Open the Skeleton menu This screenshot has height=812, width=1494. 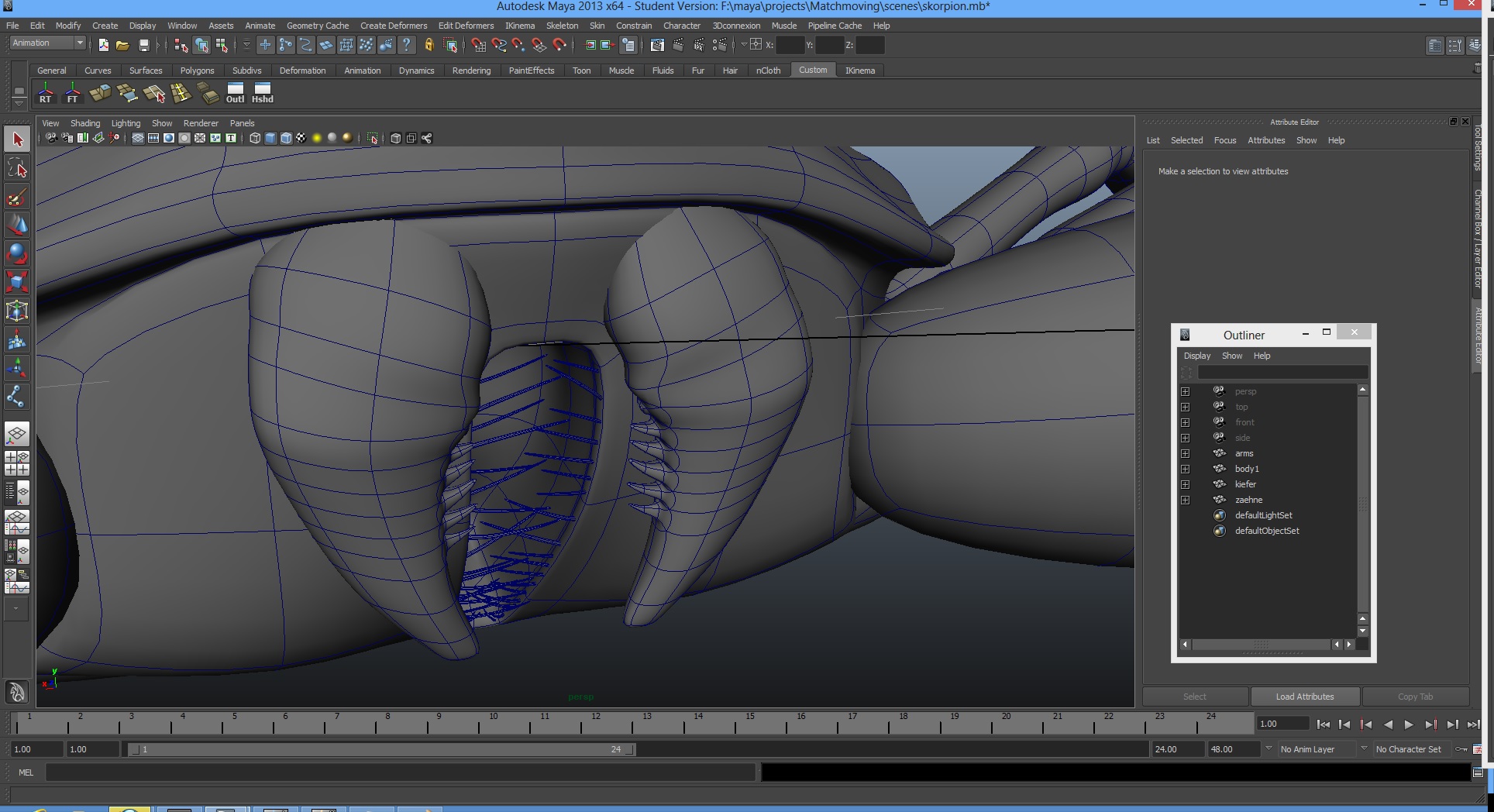pos(562,26)
